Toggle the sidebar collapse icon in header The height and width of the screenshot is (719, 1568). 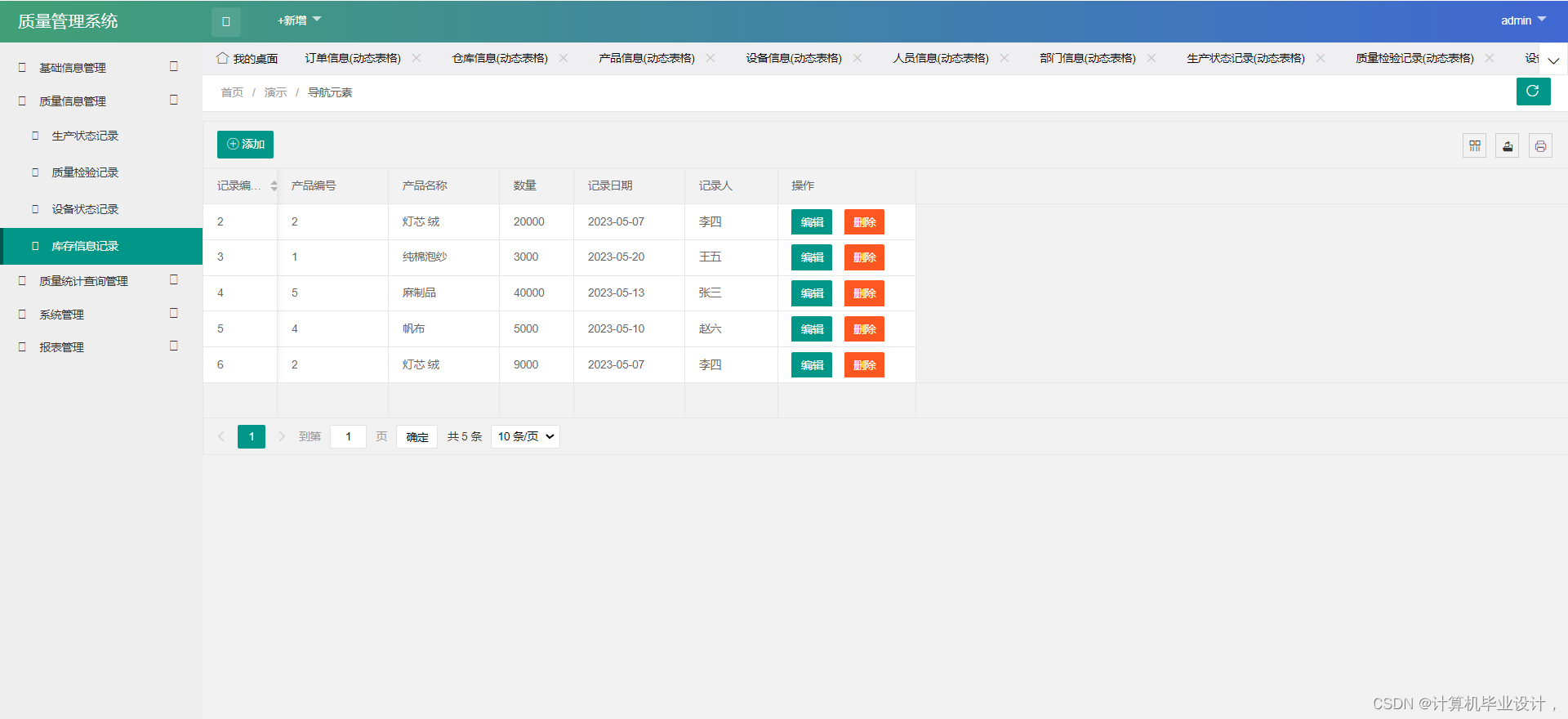click(x=226, y=21)
